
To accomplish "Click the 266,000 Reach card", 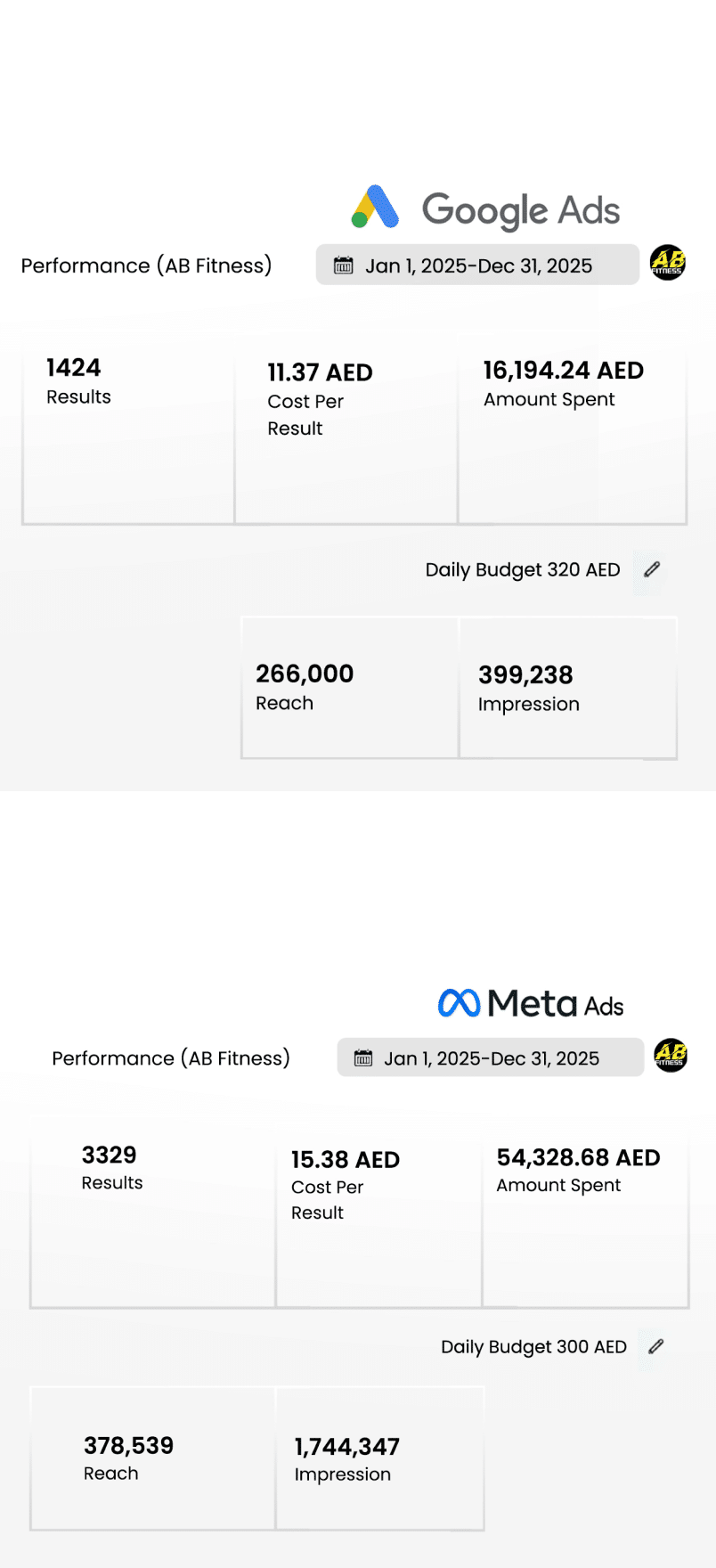I will click(x=350, y=688).
